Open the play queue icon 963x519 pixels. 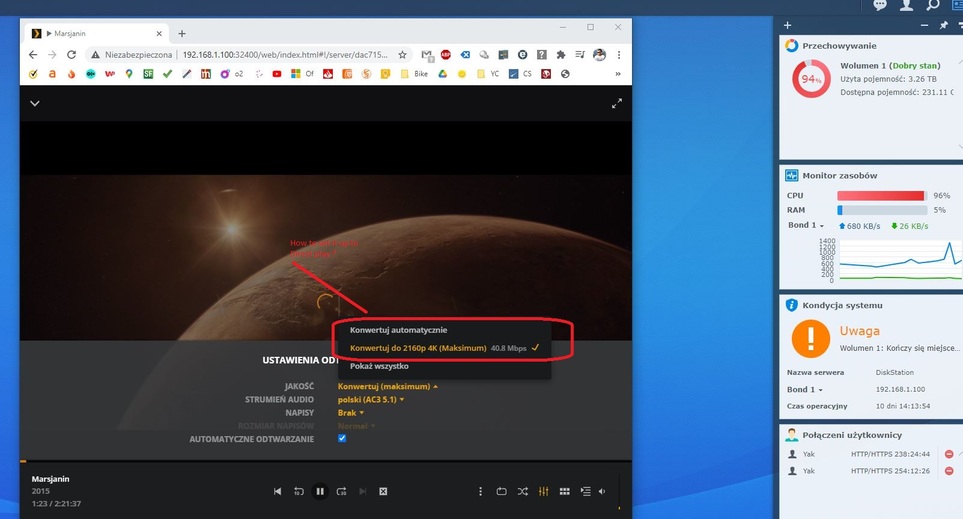pyautogui.click(x=585, y=491)
